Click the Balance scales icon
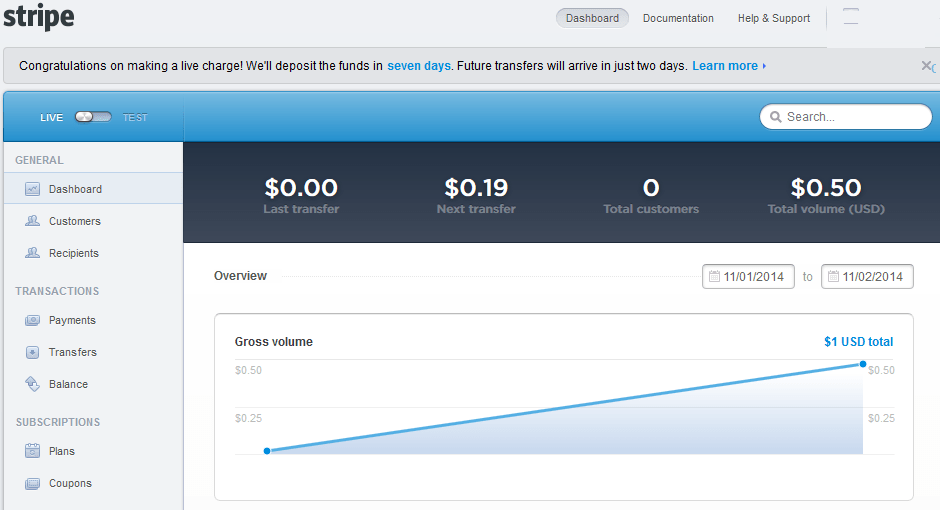940x510 pixels. [32, 384]
